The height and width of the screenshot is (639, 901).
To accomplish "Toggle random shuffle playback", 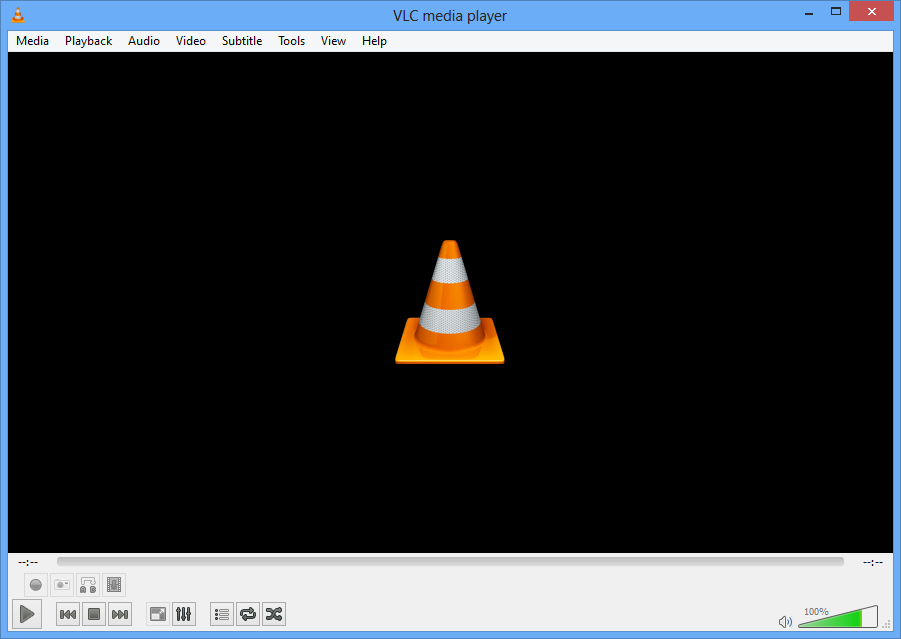I will (274, 614).
